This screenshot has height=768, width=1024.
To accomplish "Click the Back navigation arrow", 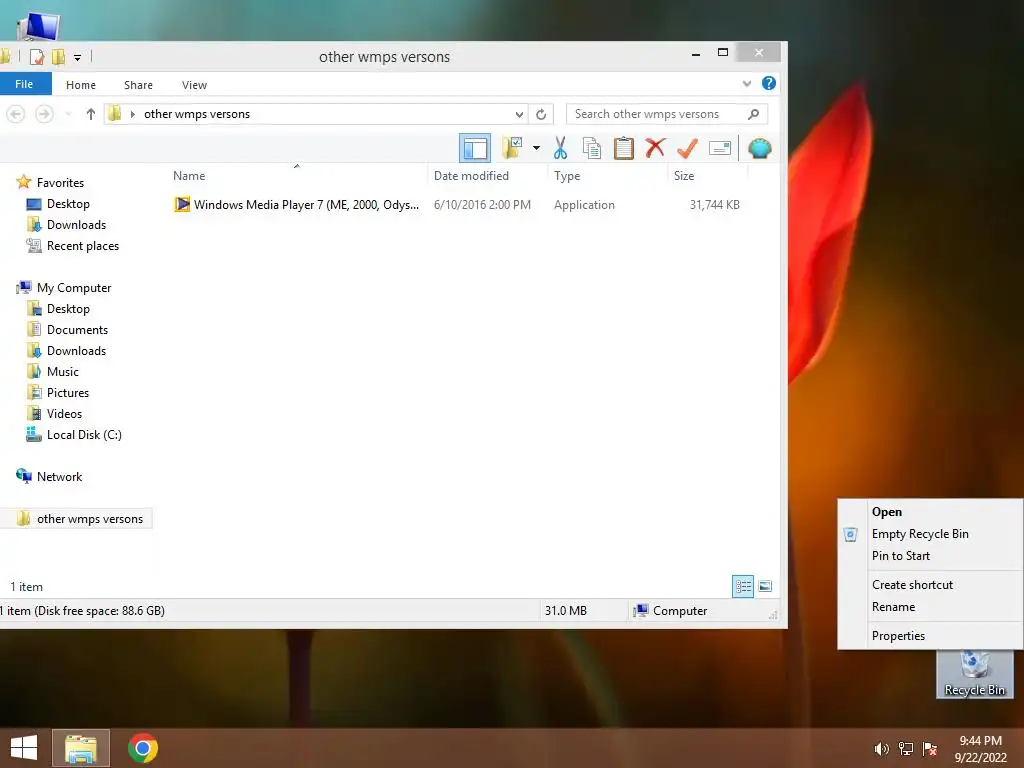I will click(16, 114).
